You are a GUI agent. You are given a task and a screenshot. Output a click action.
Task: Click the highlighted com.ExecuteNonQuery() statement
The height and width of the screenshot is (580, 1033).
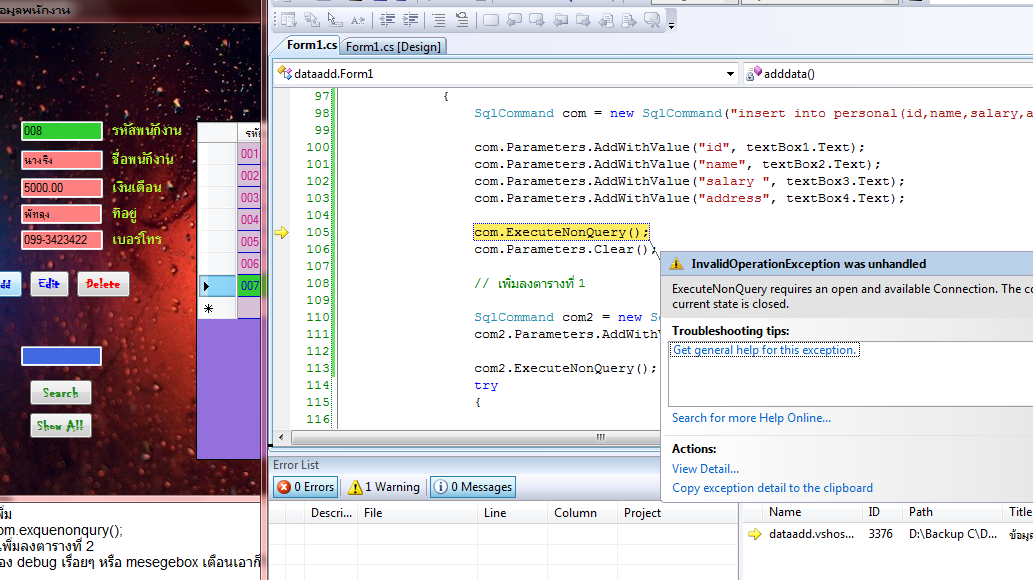tap(561, 232)
